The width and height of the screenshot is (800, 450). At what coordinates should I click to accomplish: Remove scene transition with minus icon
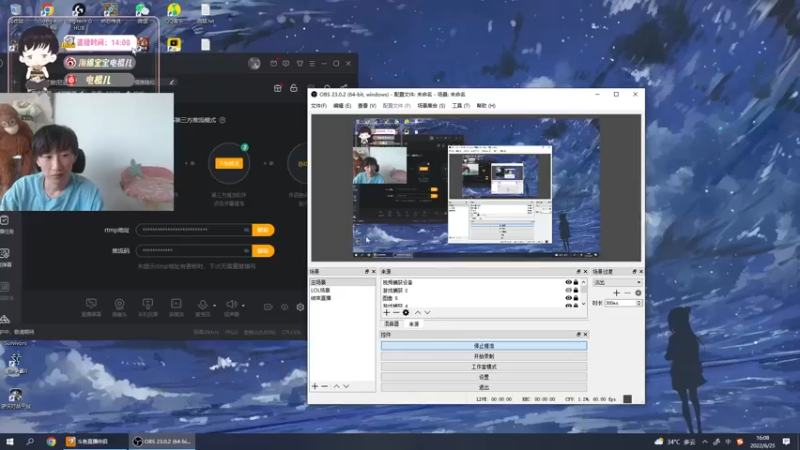coord(627,293)
